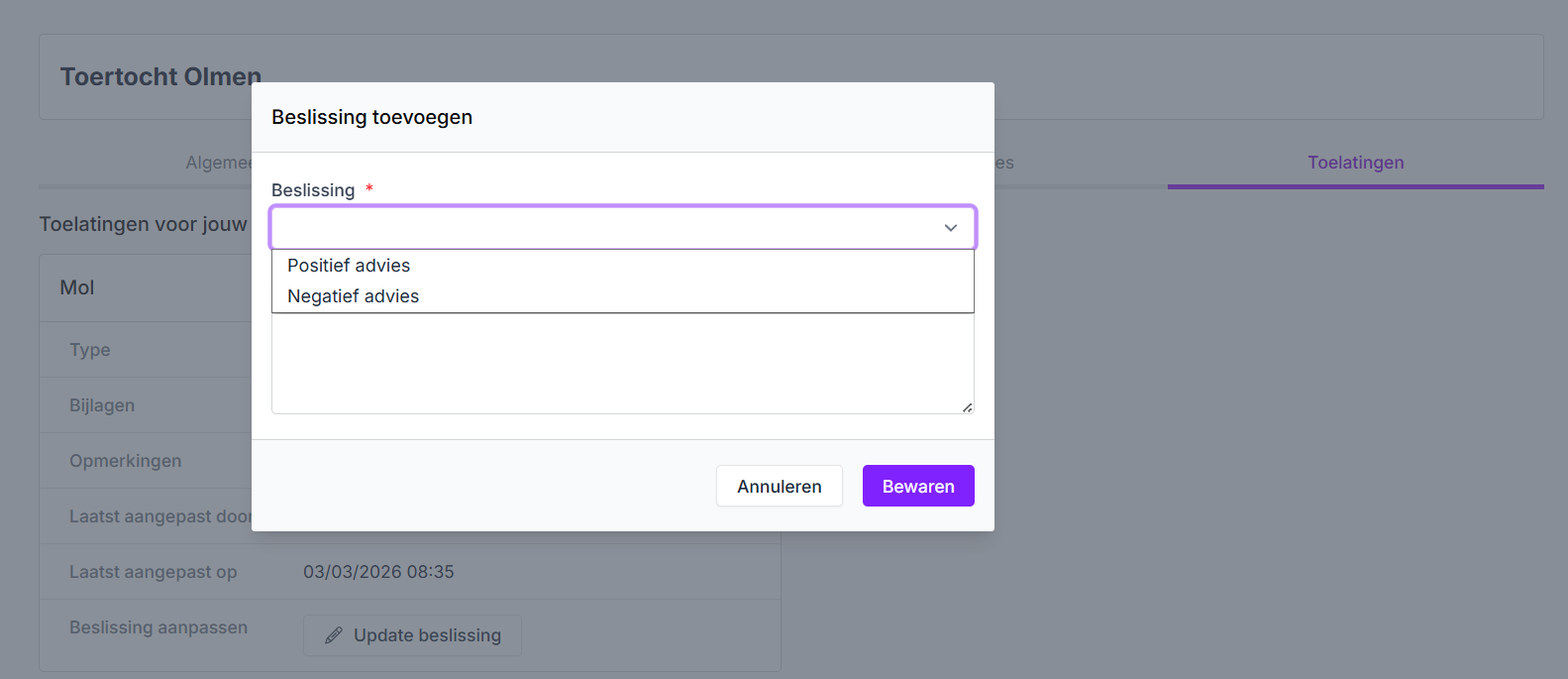Select the Positief advies option
The height and width of the screenshot is (679, 1568).
(349, 266)
